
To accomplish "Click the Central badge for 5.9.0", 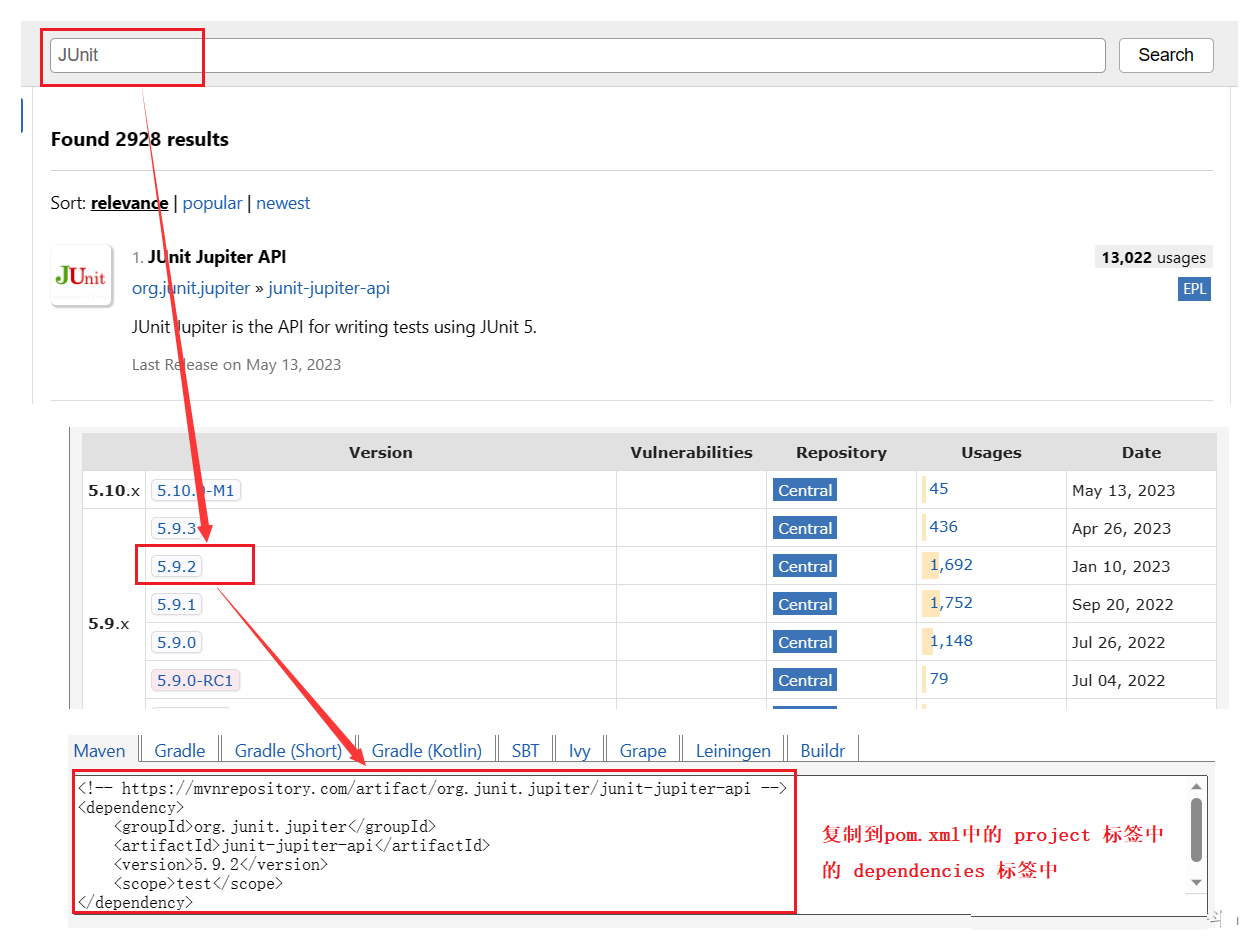I will point(805,642).
